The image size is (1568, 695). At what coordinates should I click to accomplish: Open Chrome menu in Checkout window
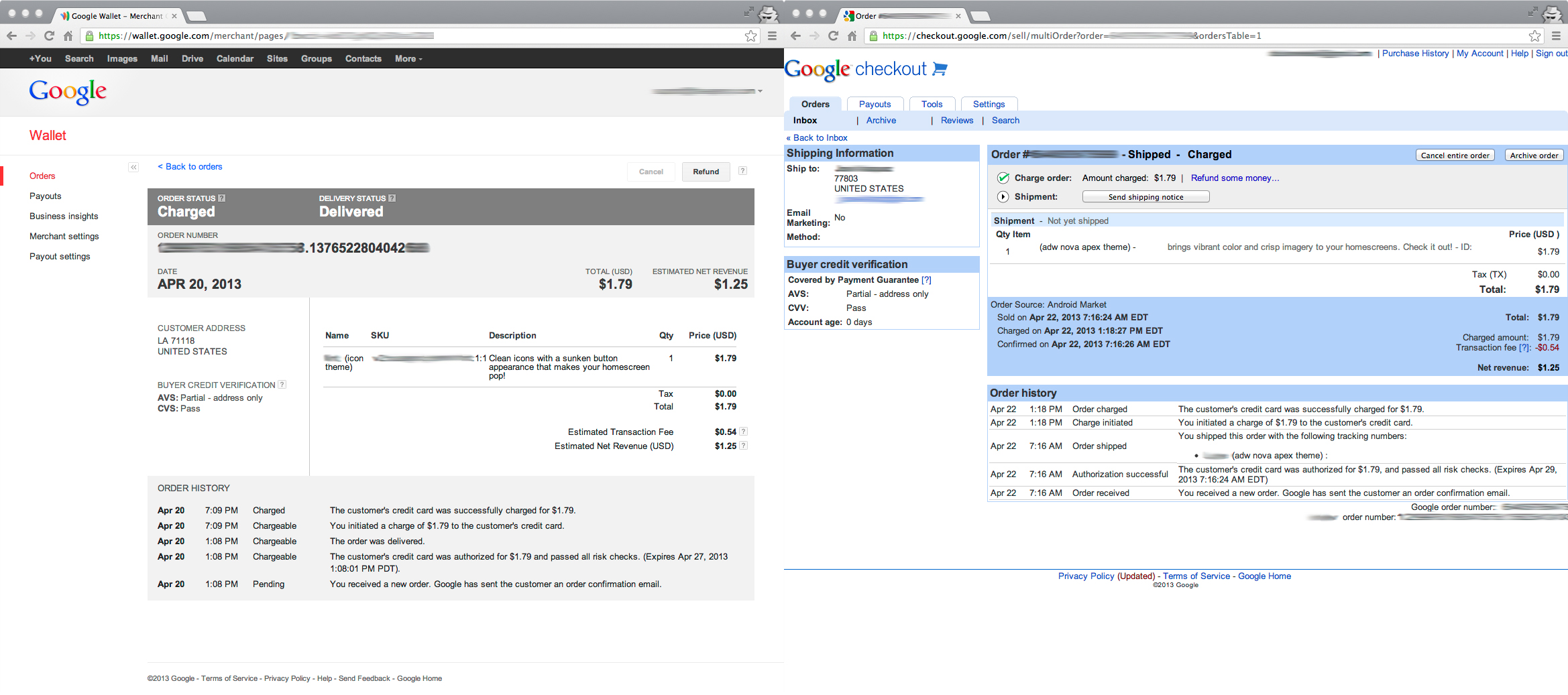(x=1556, y=36)
